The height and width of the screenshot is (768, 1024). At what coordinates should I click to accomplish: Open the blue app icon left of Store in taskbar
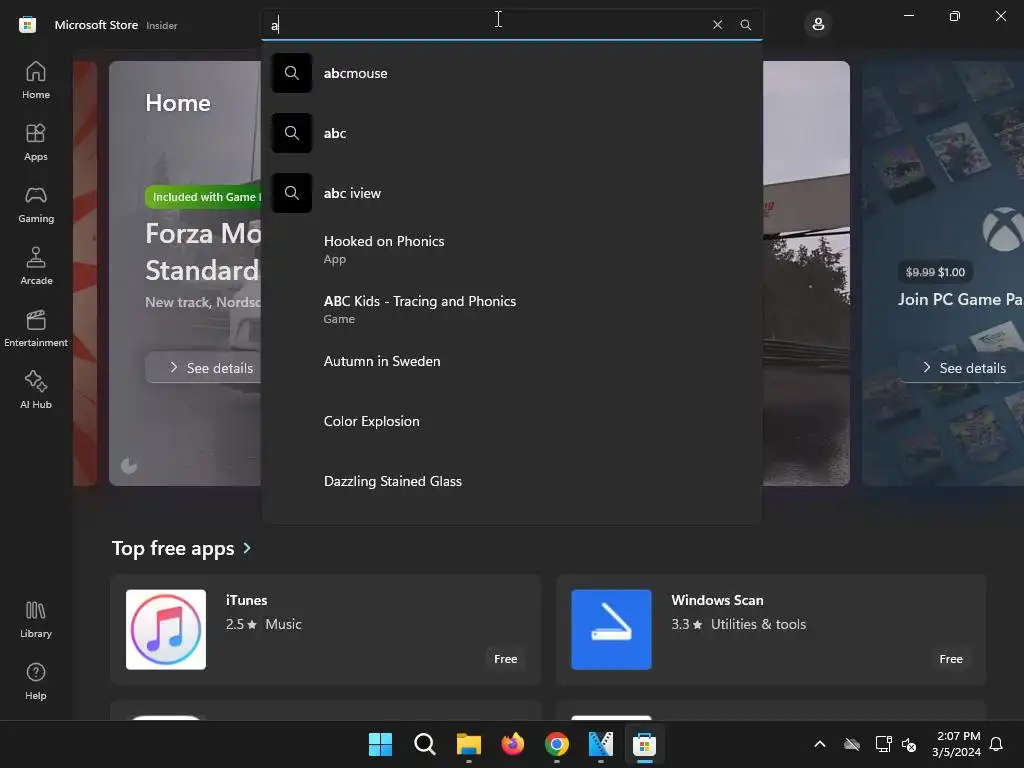pos(601,744)
